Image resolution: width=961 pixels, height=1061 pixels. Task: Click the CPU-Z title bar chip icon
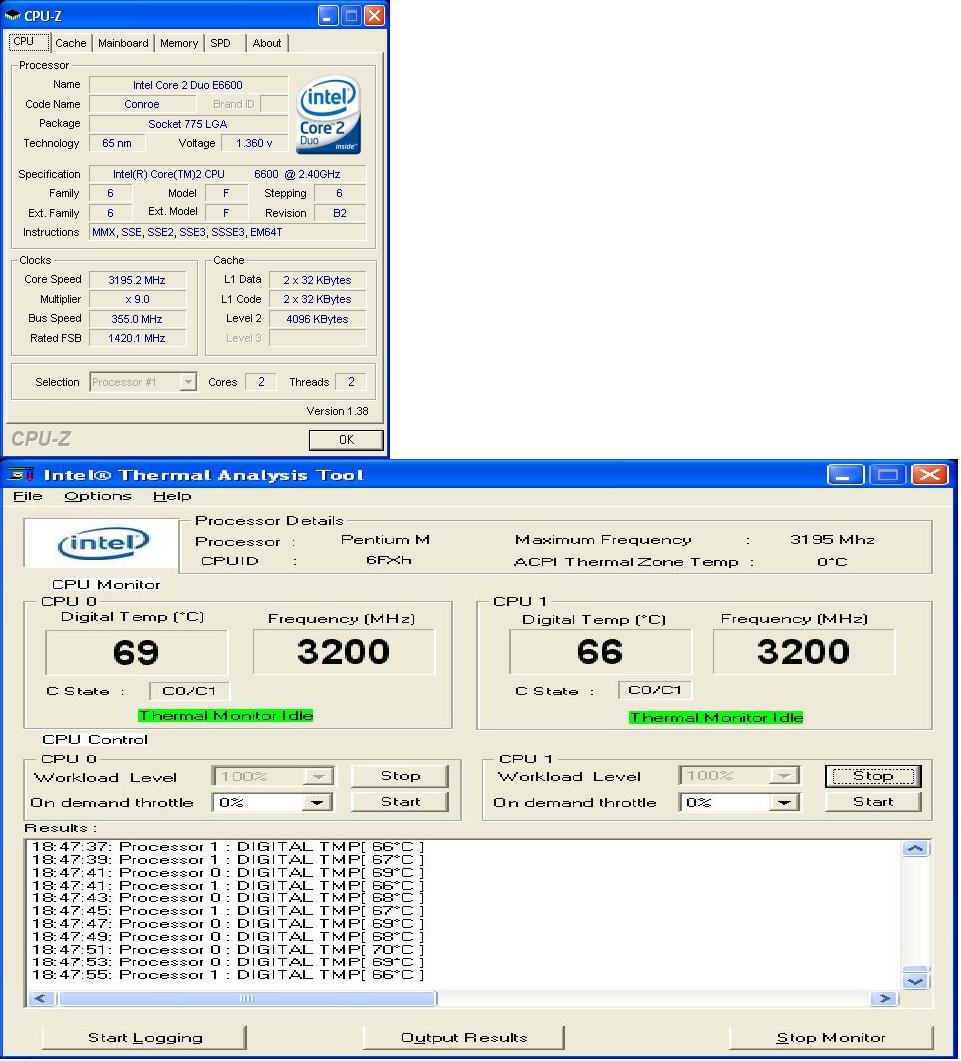(12, 15)
